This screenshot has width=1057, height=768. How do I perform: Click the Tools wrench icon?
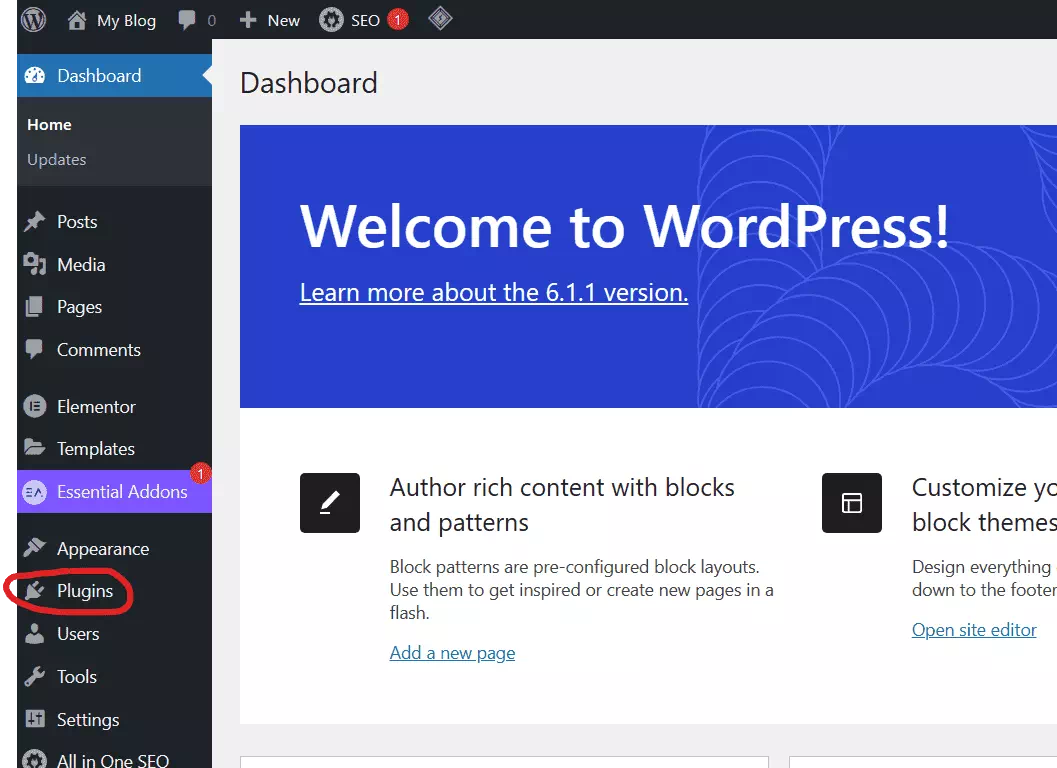point(34,676)
